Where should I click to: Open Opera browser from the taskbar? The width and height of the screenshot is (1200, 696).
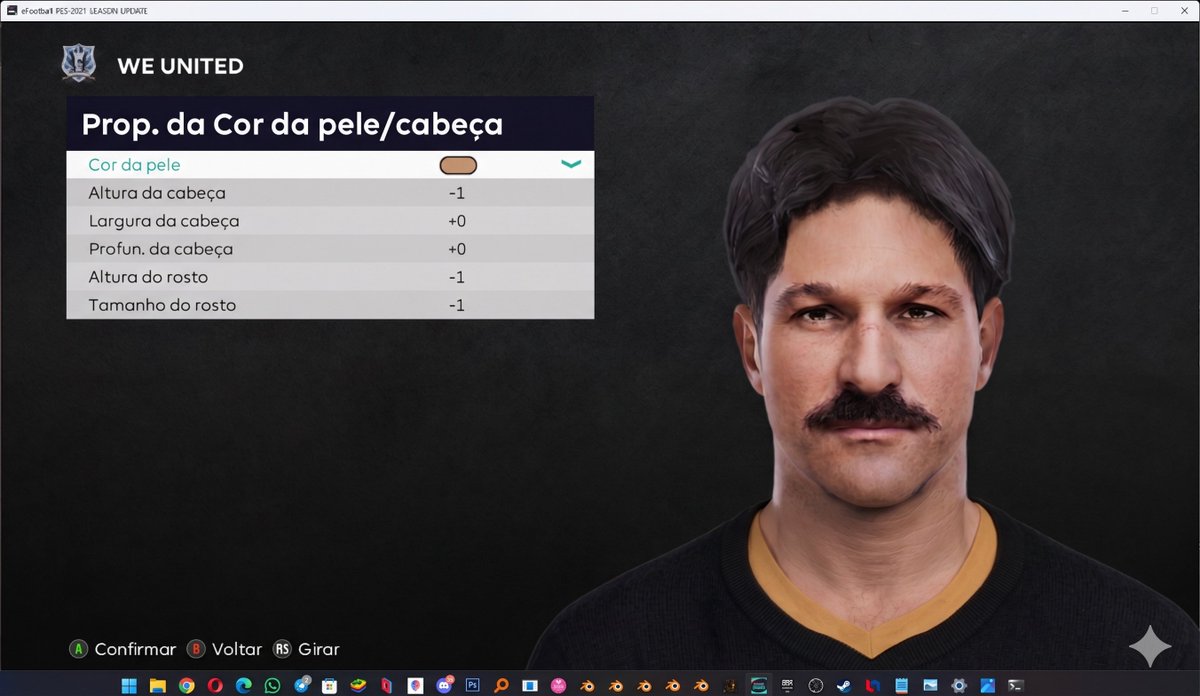[215, 685]
